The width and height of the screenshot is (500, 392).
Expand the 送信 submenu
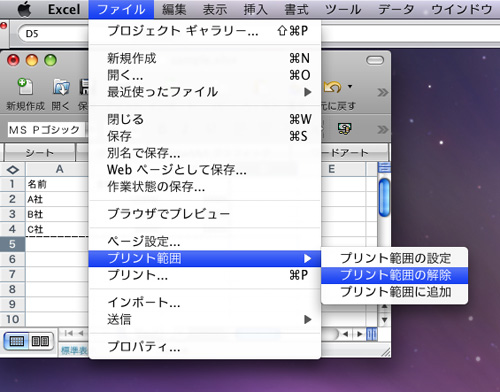pos(205,319)
